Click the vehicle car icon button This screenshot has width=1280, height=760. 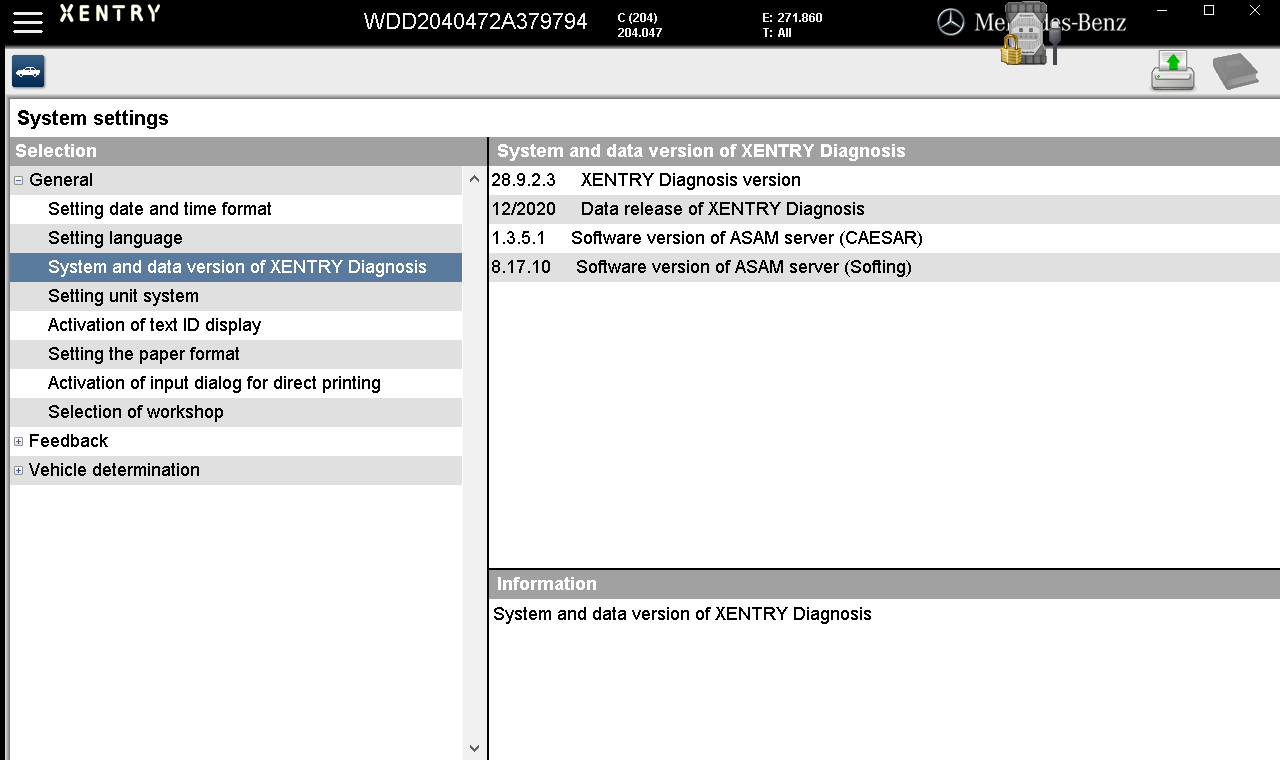(x=28, y=72)
